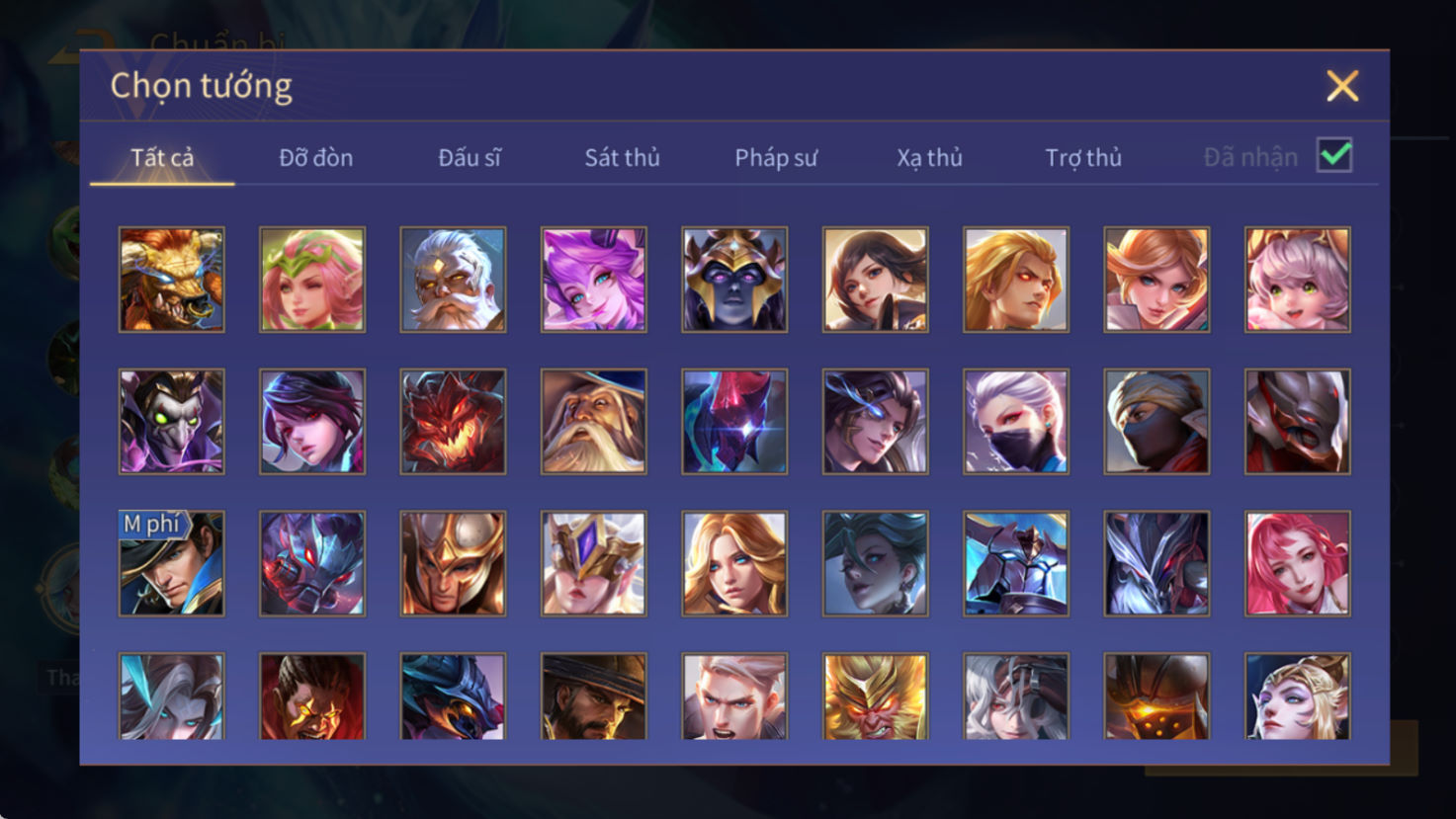Select the masked silver-haired ninja hero
Screen dimensions: 1456x819
1016,422
